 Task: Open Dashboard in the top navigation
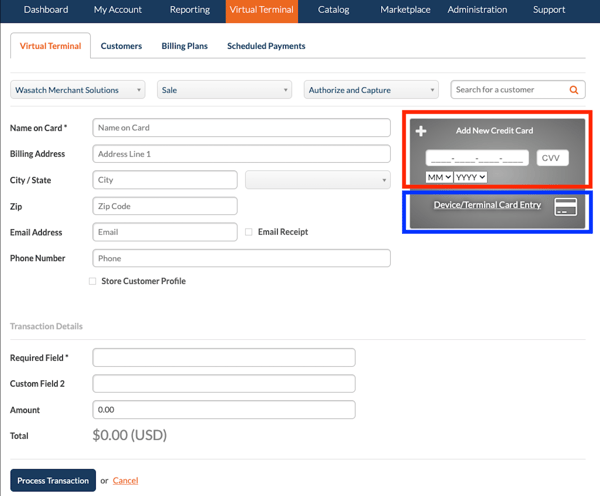pos(46,10)
